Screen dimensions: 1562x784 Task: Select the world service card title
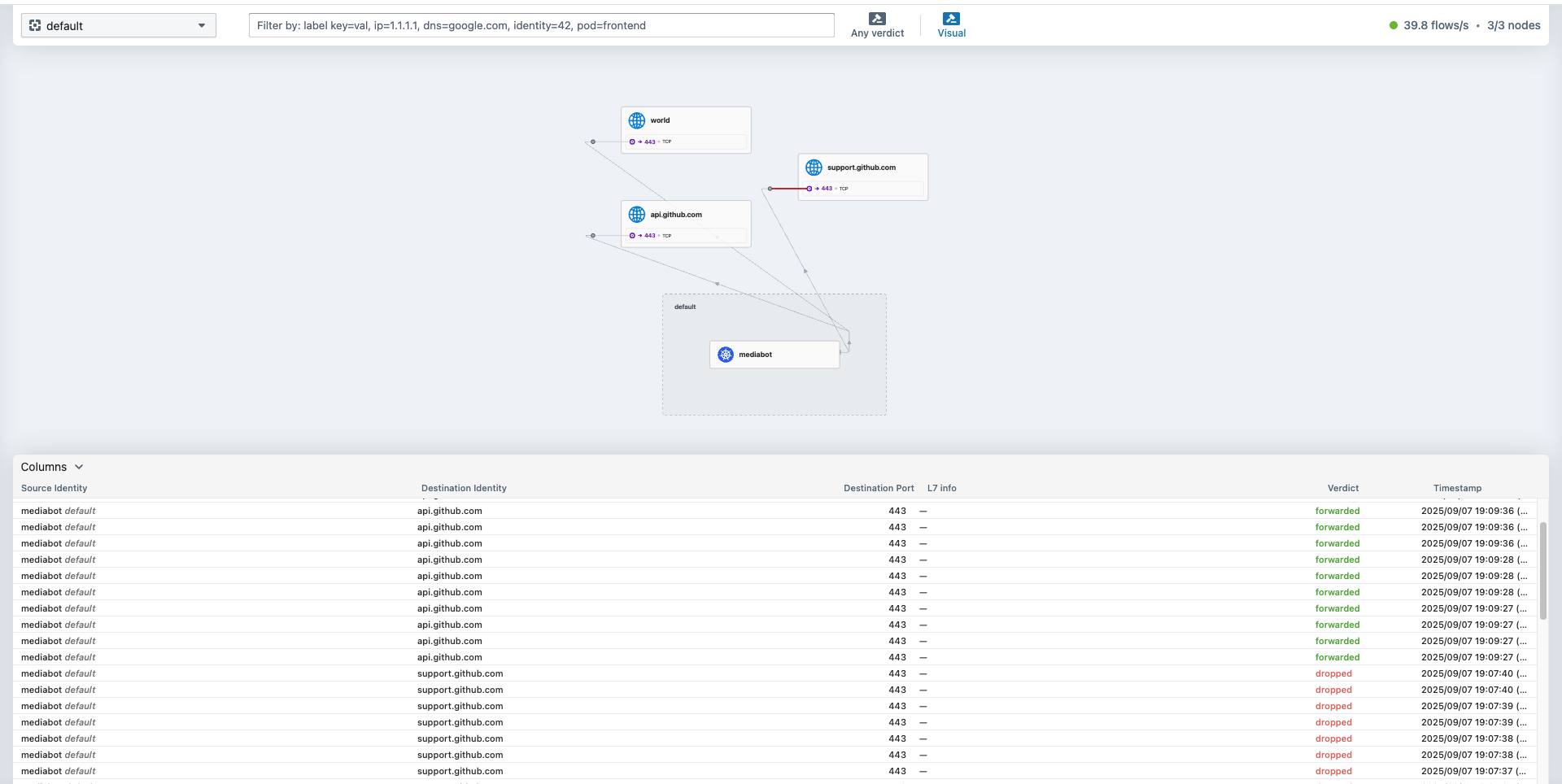660,120
